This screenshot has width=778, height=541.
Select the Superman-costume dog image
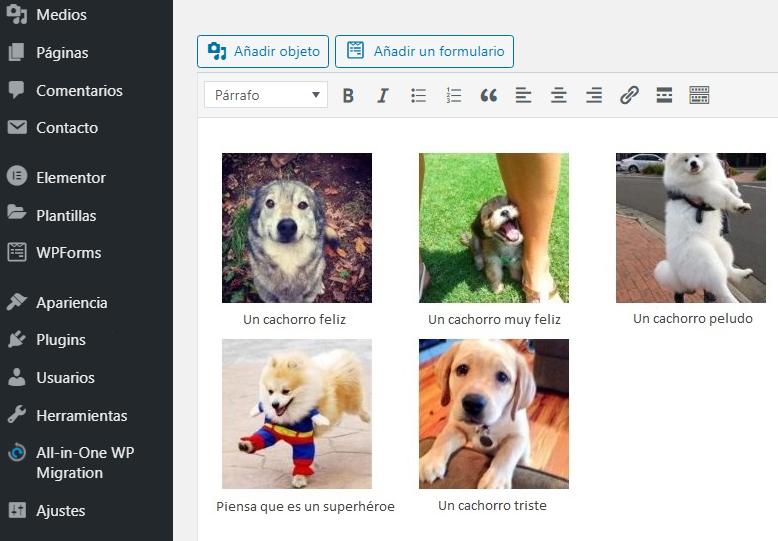[297, 413]
